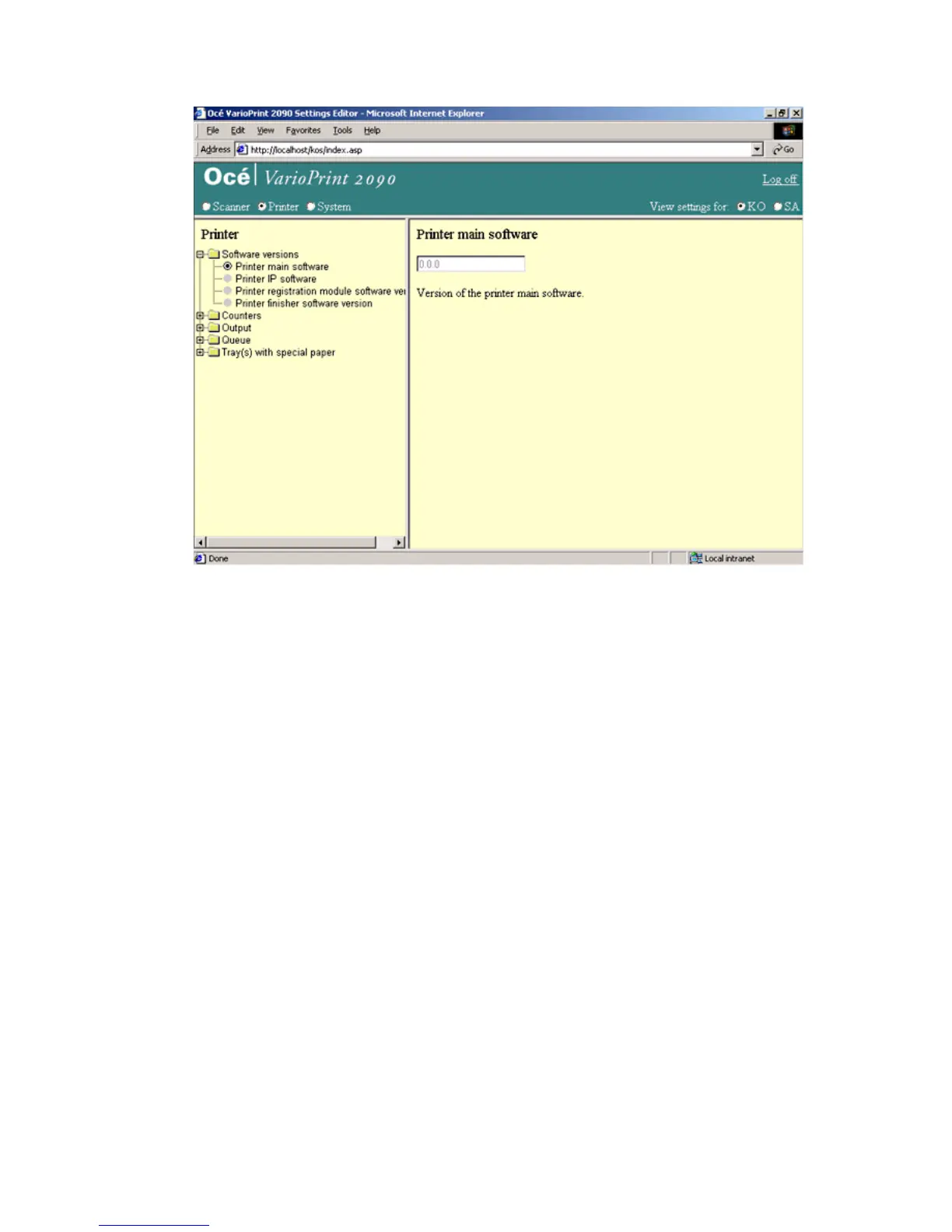Open the Tools menu

click(x=342, y=131)
